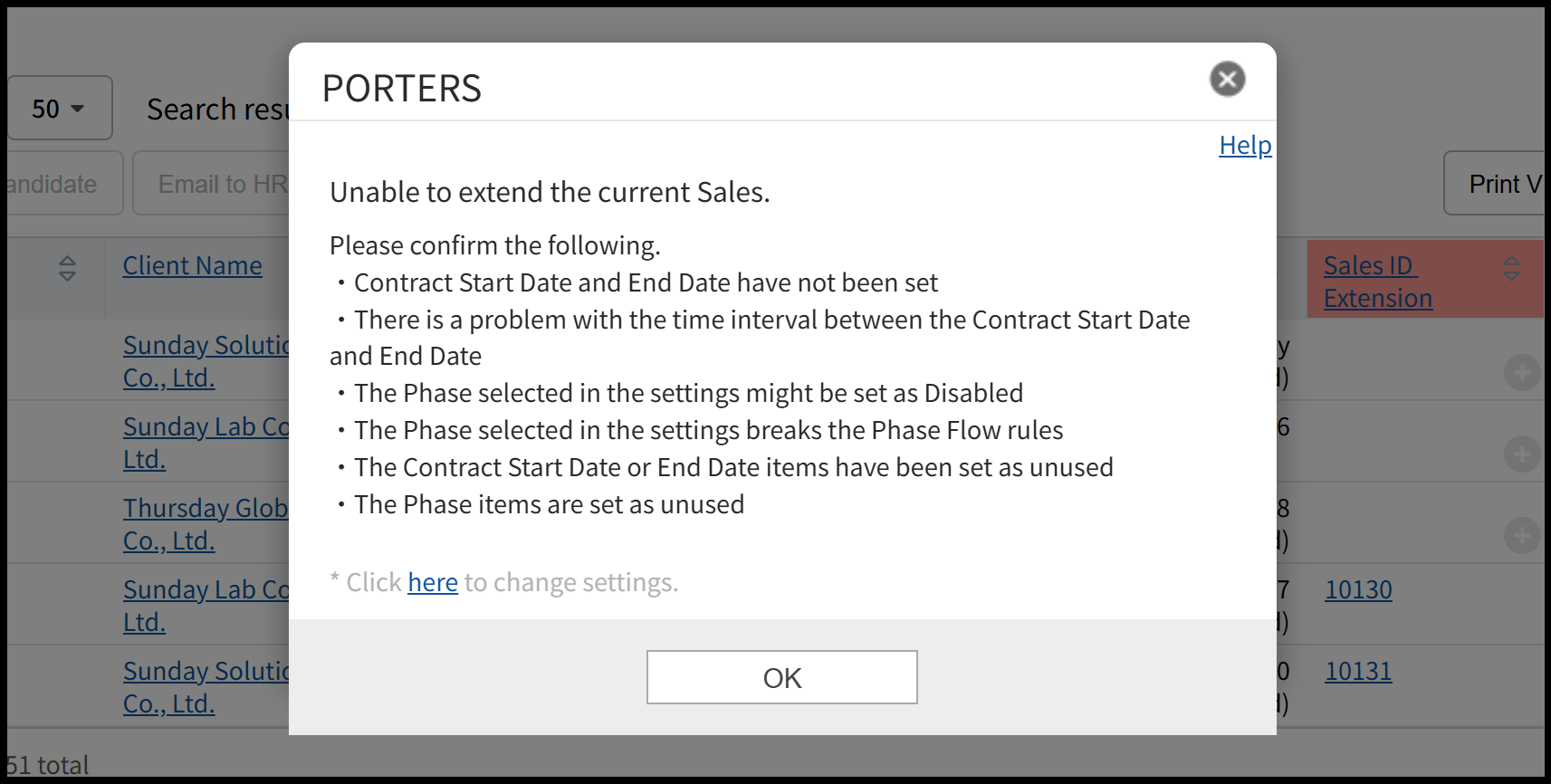Open Sales ID Extension link 10131
The image size is (1551, 784).
click(x=1358, y=672)
